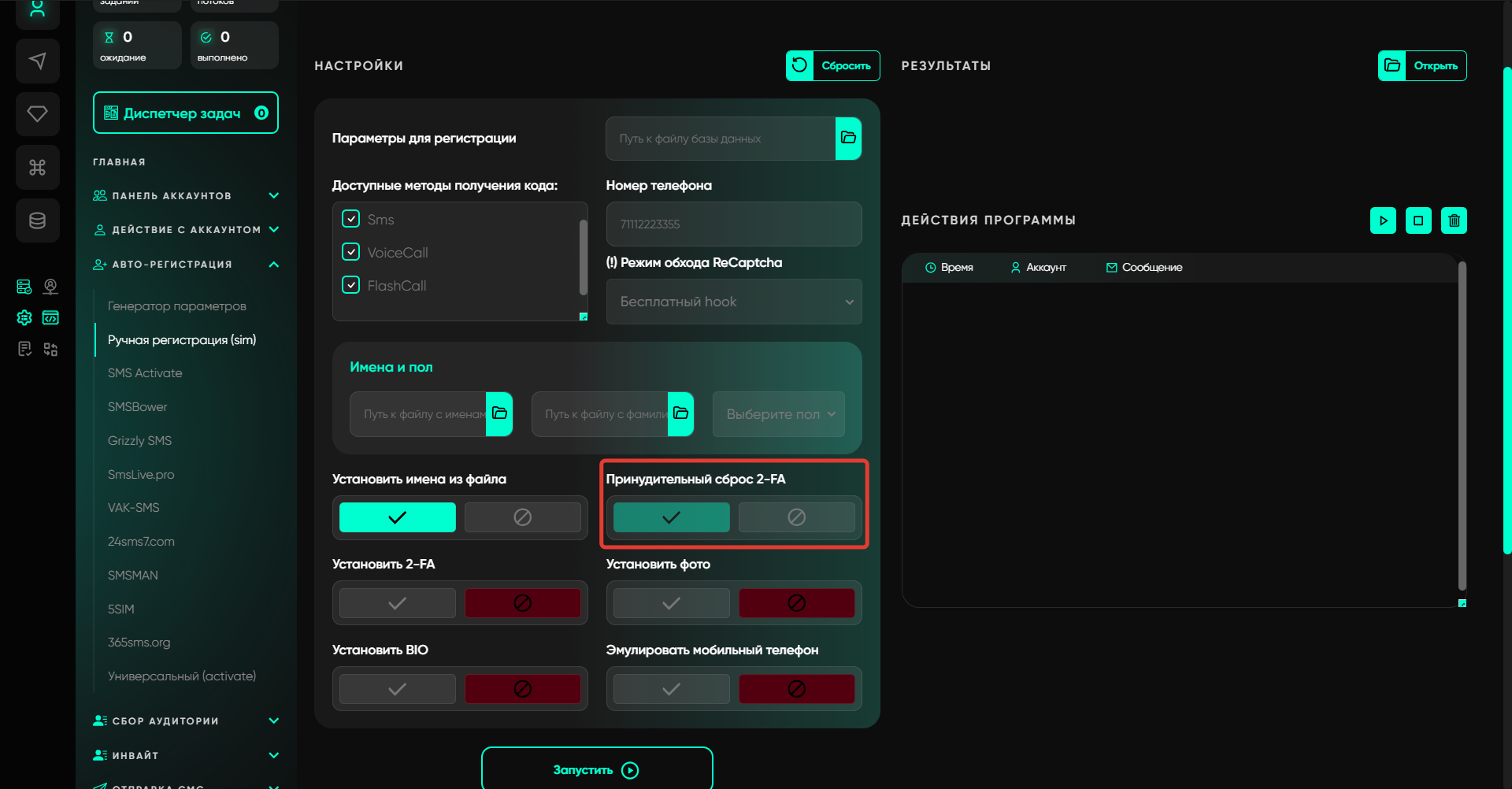Screen dimensions: 1512x789
Task: Click the paper plane icon in left sidebar
Action: pos(37,61)
